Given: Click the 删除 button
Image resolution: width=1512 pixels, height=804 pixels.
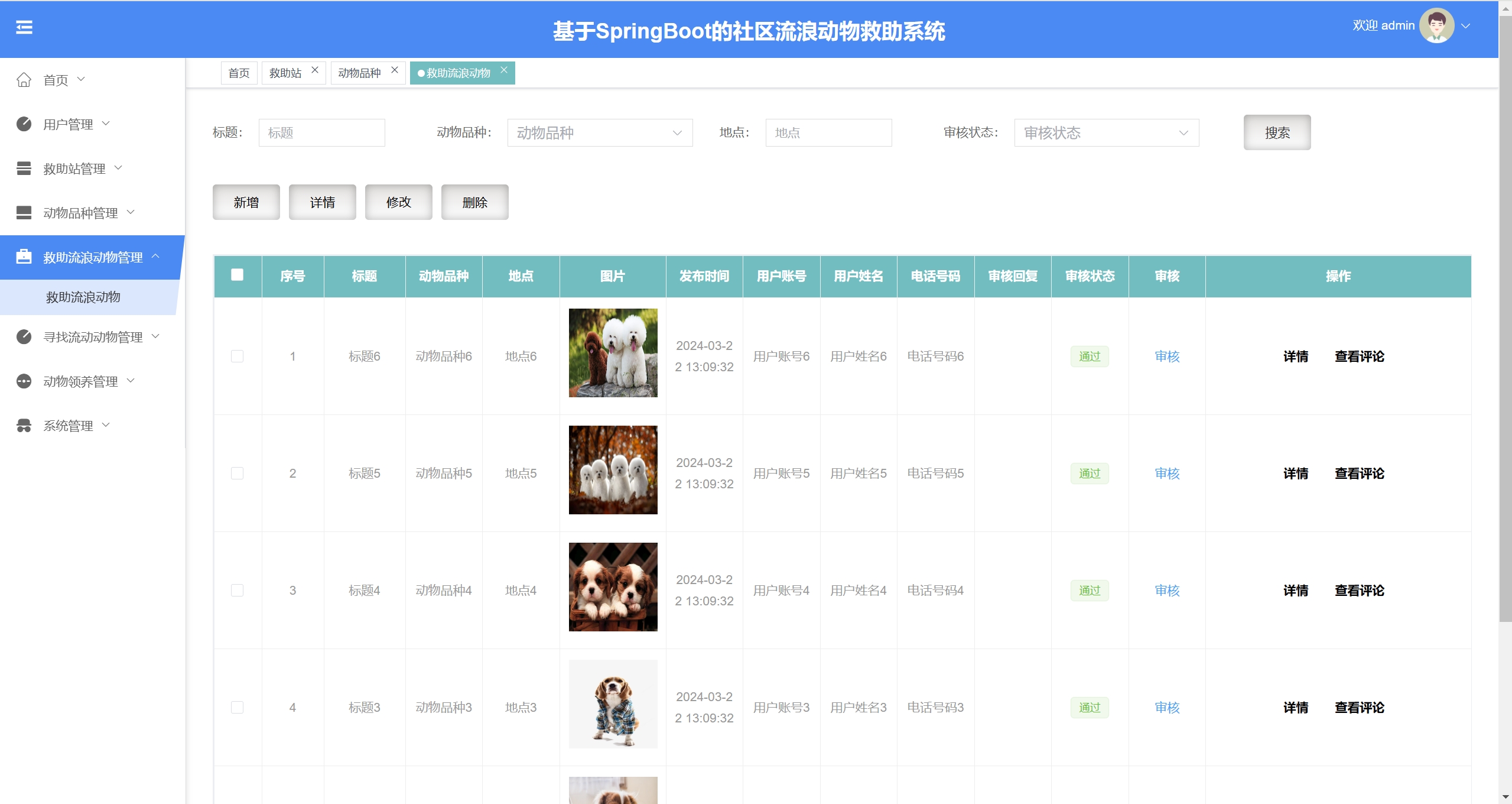Looking at the screenshot, I should [x=475, y=202].
